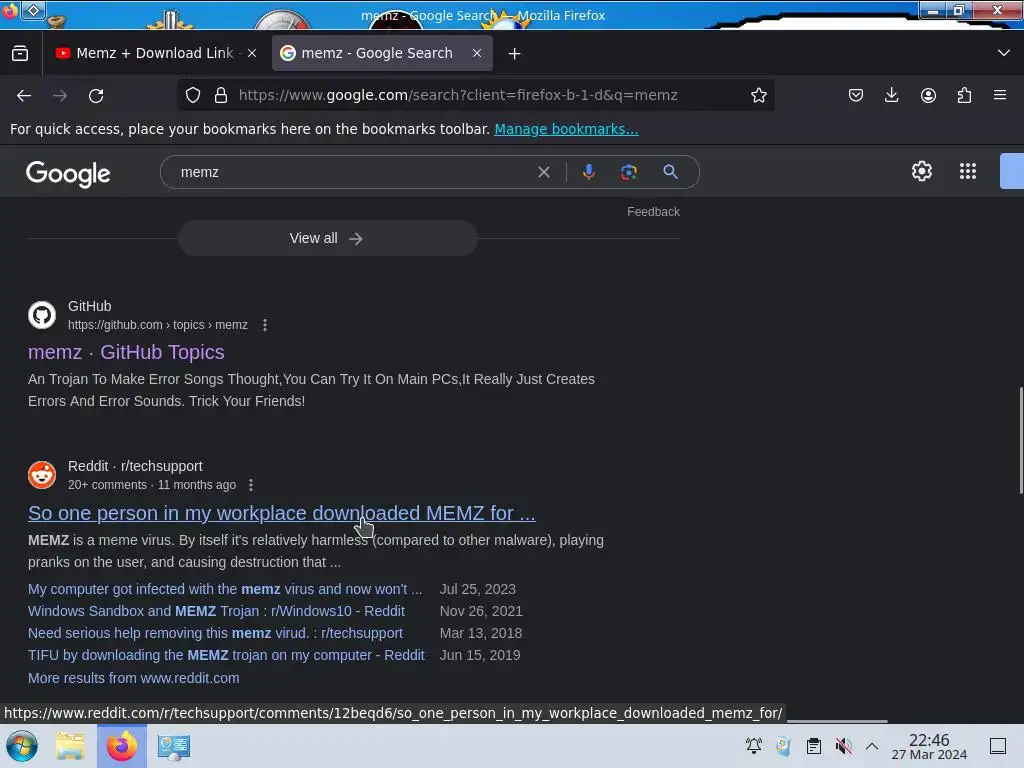
Task: Open Firefox View recent browsing icon
Action: (20, 53)
